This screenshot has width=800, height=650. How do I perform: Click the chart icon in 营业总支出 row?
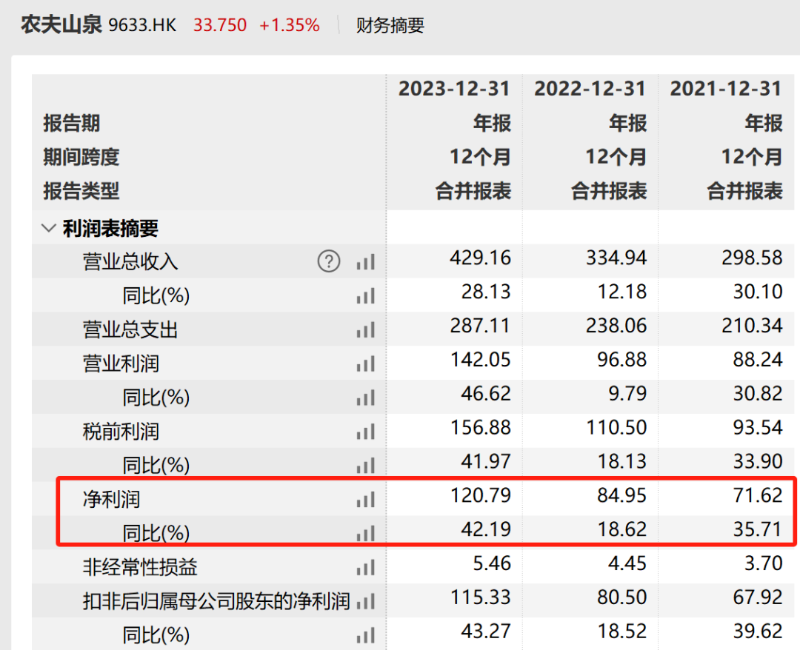pyautogui.click(x=366, y=329)
